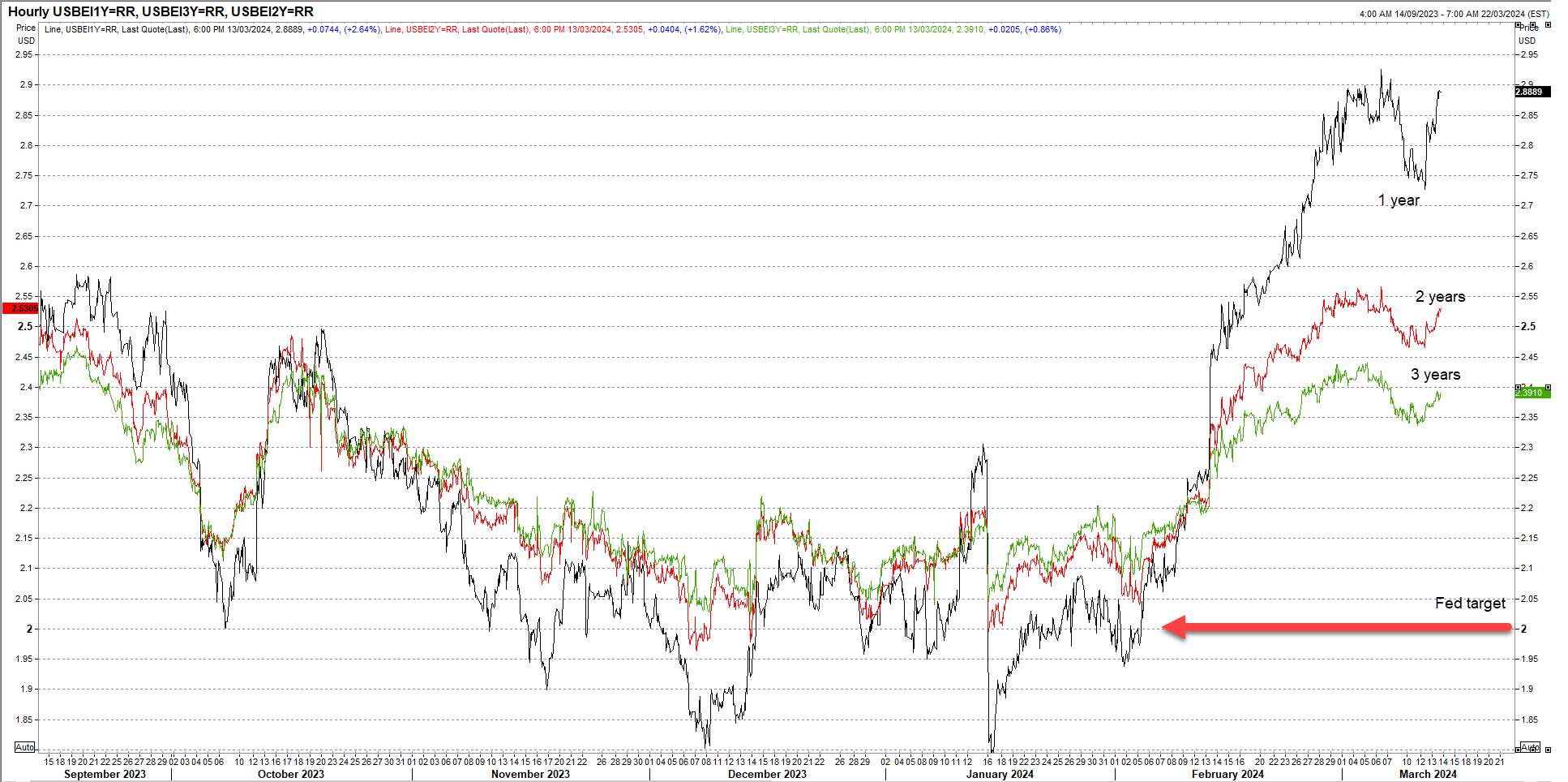This screenshot has height=782, width=1568.
Task: Click the black 2.8889 last price tag
Action: pos(1532,92)
